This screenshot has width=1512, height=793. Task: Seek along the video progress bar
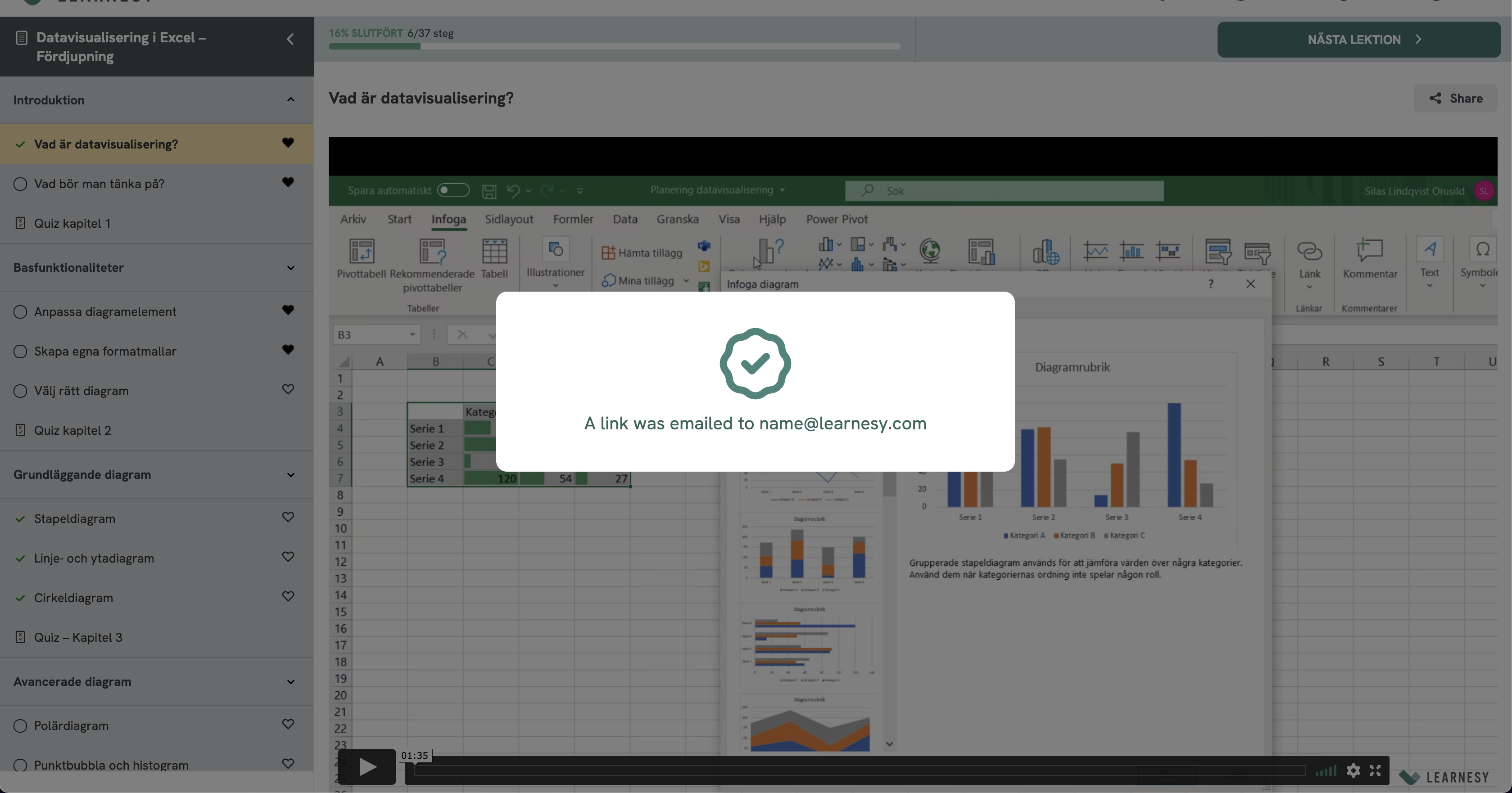click(x=859, y=770)
